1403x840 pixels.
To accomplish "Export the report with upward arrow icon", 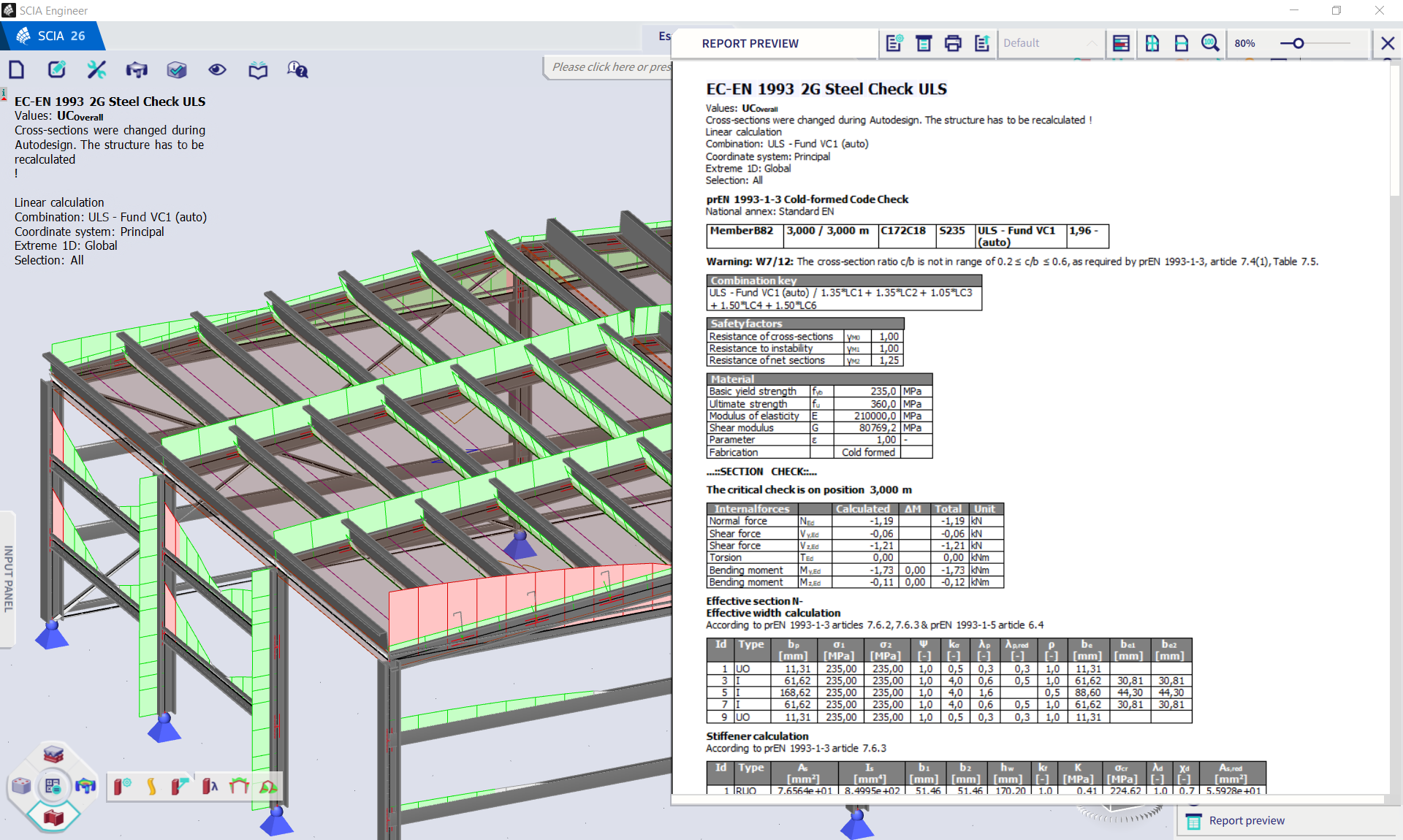I will coord(982,43).
